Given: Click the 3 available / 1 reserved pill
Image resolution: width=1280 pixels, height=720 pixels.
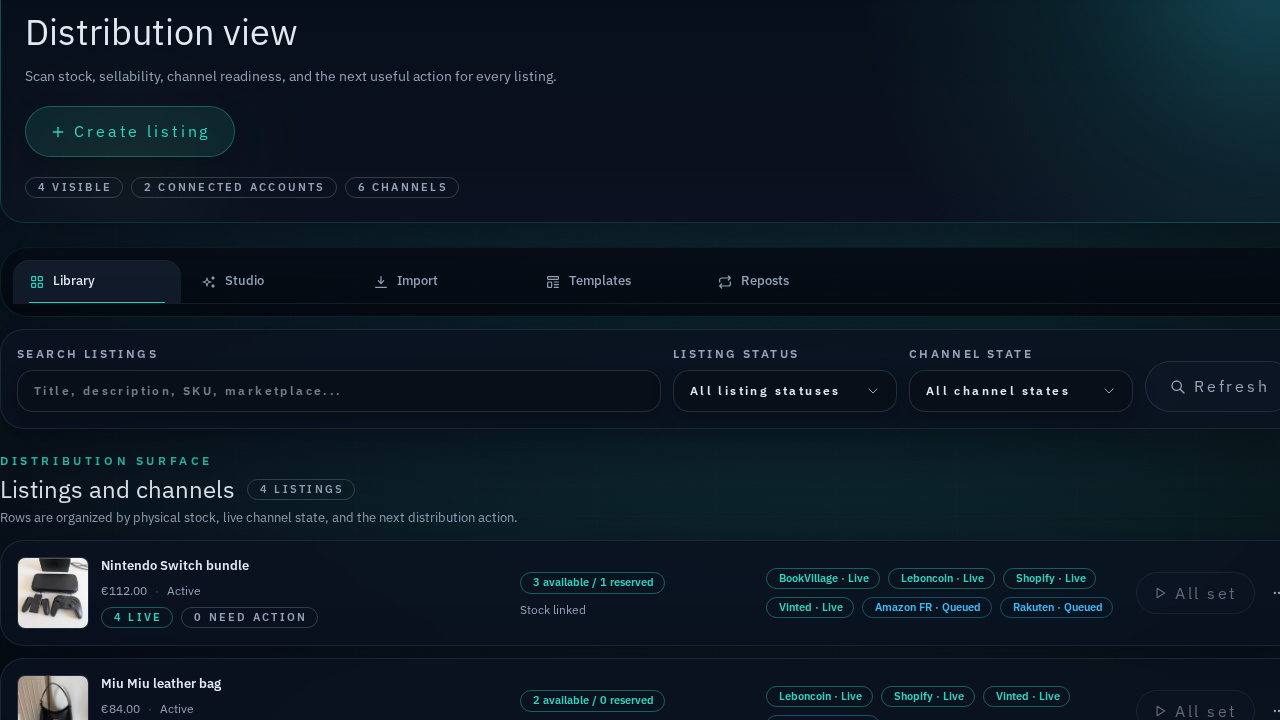Looking at the screenshot, I should pos(592,583).
